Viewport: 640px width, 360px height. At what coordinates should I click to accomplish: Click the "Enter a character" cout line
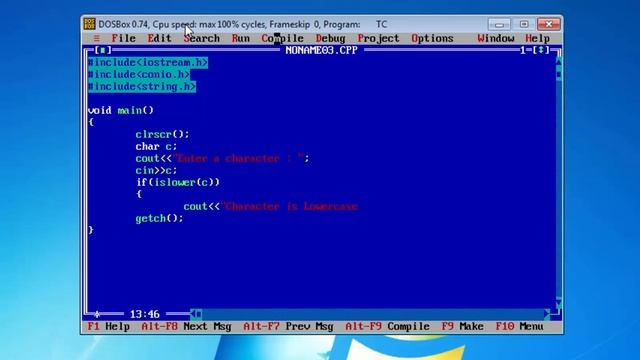click(x=222, y=158)
